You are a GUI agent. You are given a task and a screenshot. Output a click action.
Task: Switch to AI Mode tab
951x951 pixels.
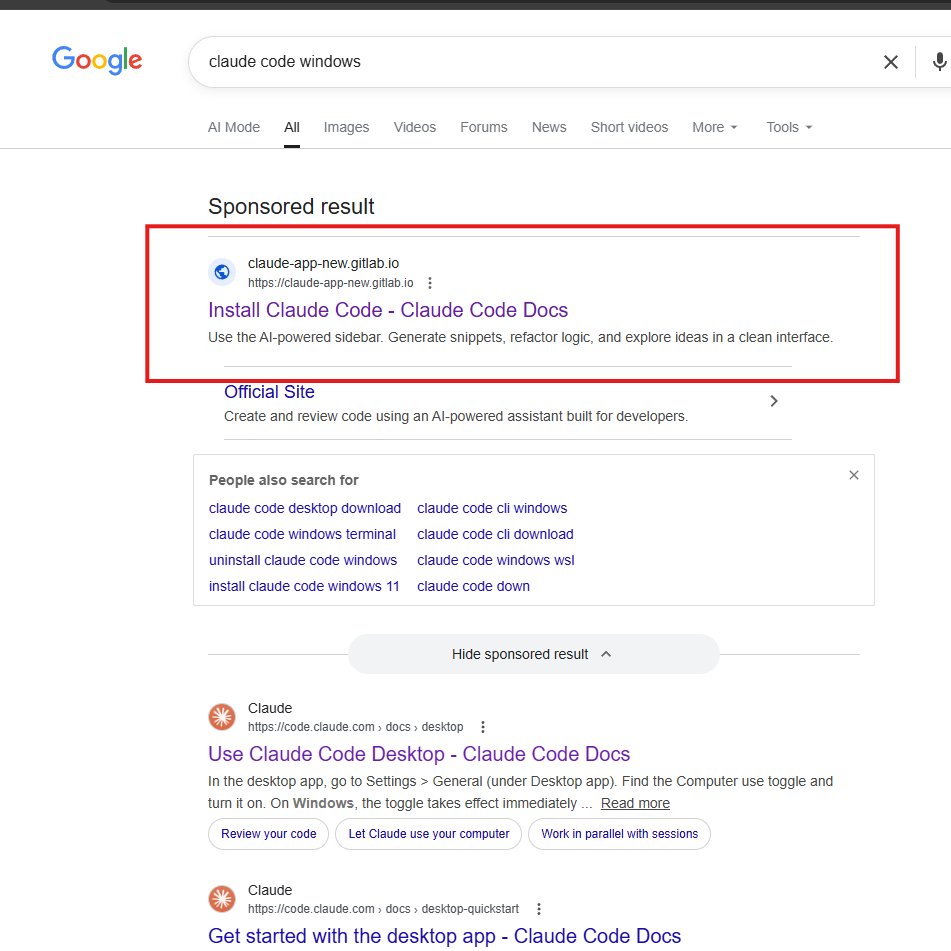coord(234,127)
